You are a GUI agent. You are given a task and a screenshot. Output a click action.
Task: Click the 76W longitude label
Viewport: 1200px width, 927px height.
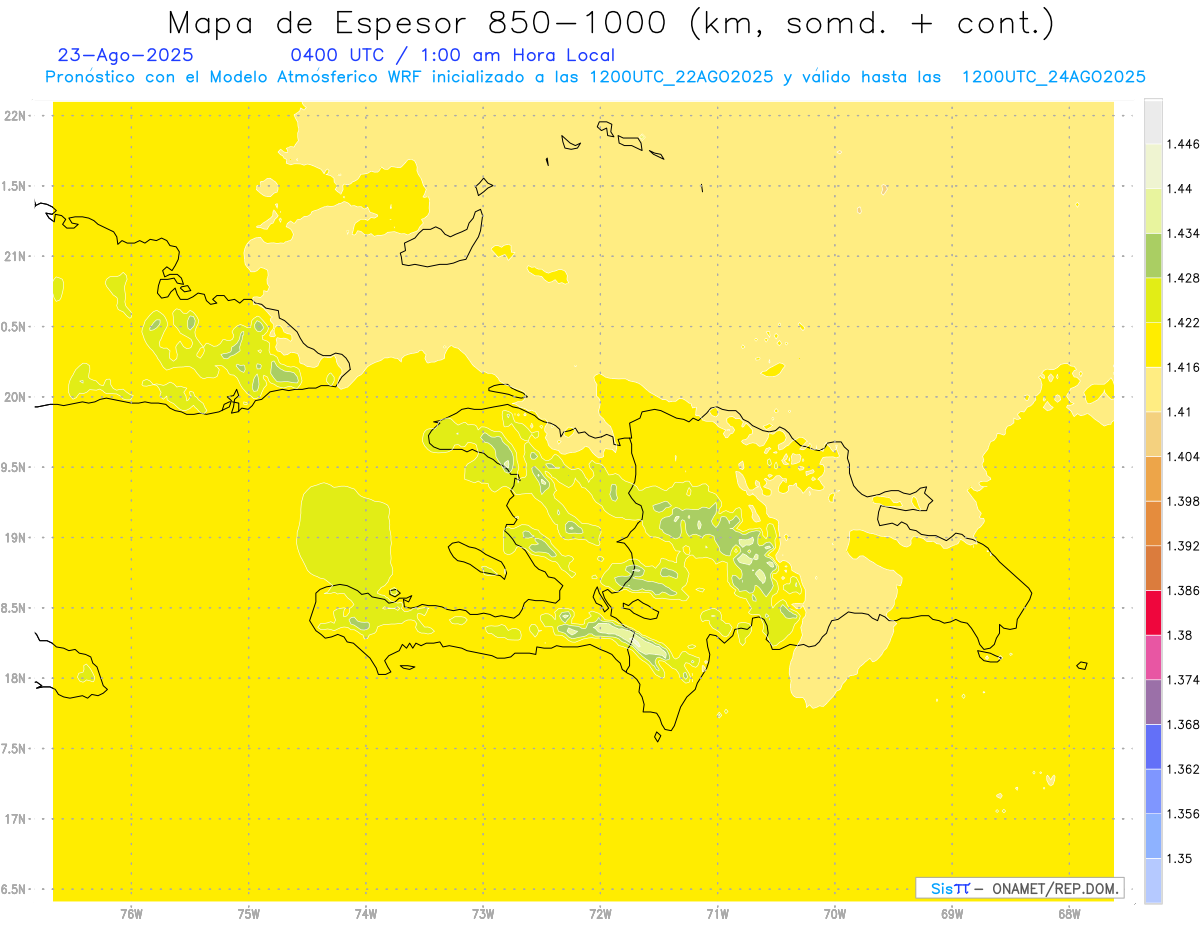click(131, 913)
